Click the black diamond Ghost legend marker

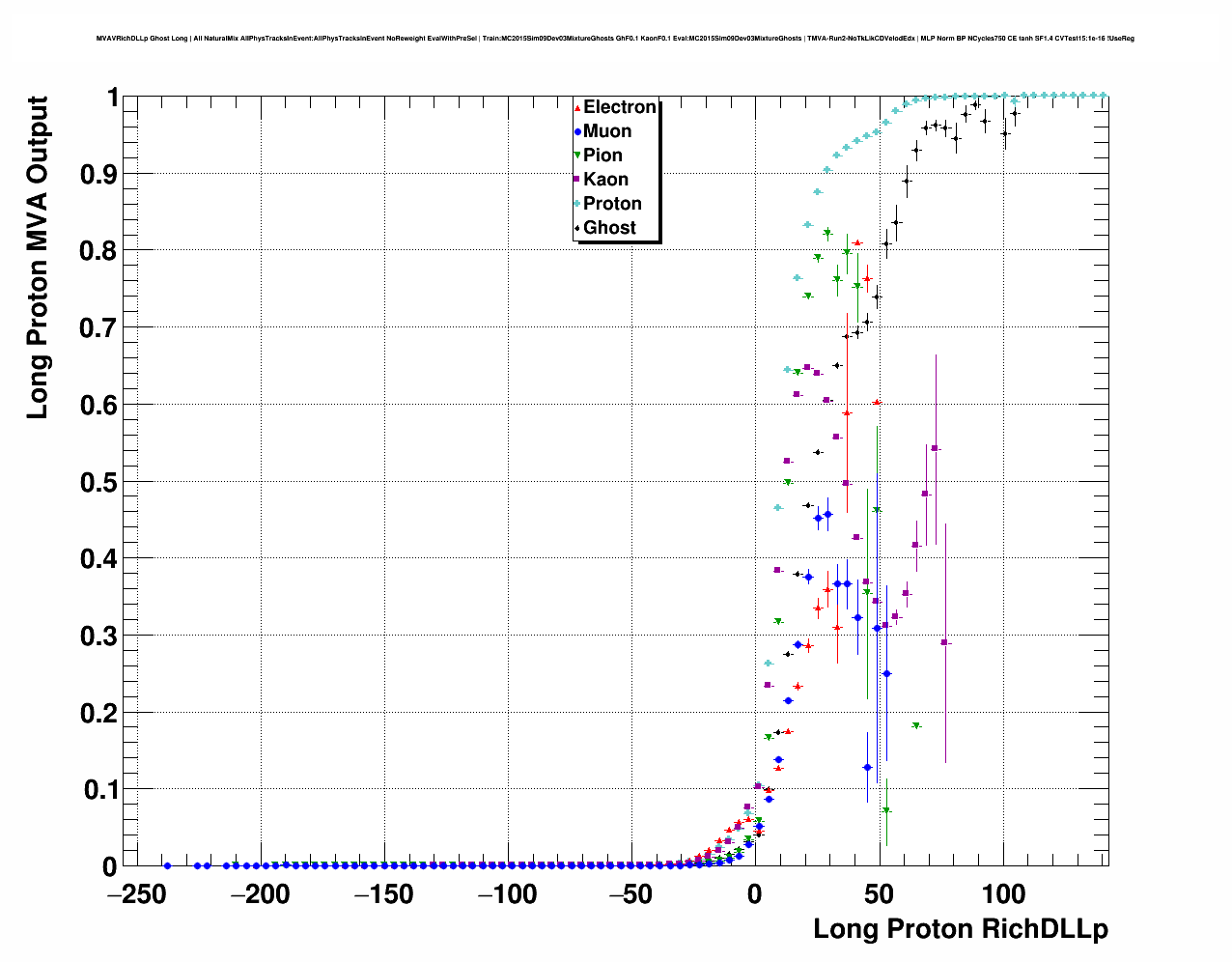pyautogui.click(x=577, y=228)
